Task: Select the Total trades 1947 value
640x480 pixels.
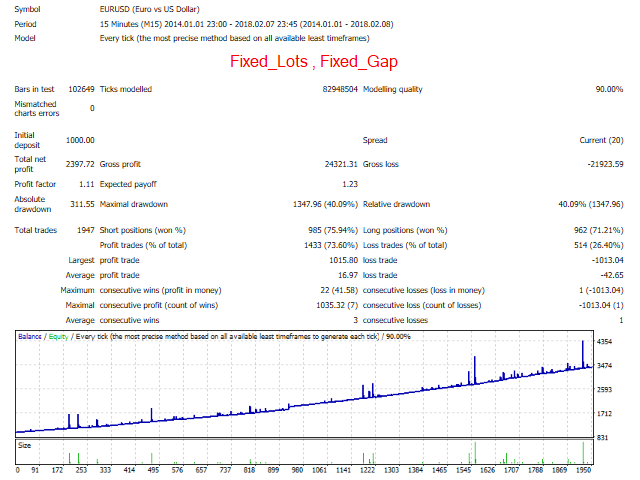Action: (84, 231)
